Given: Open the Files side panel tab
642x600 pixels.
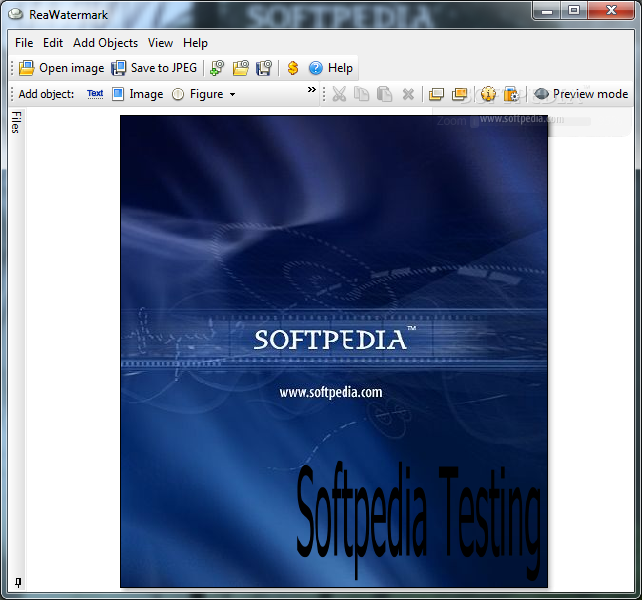Looking at the screenshot, I should (x=16, y=122).
